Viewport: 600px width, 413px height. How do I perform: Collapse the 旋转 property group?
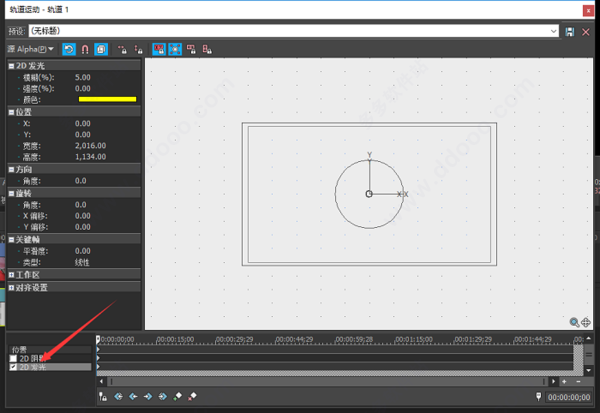pos(11,194)
